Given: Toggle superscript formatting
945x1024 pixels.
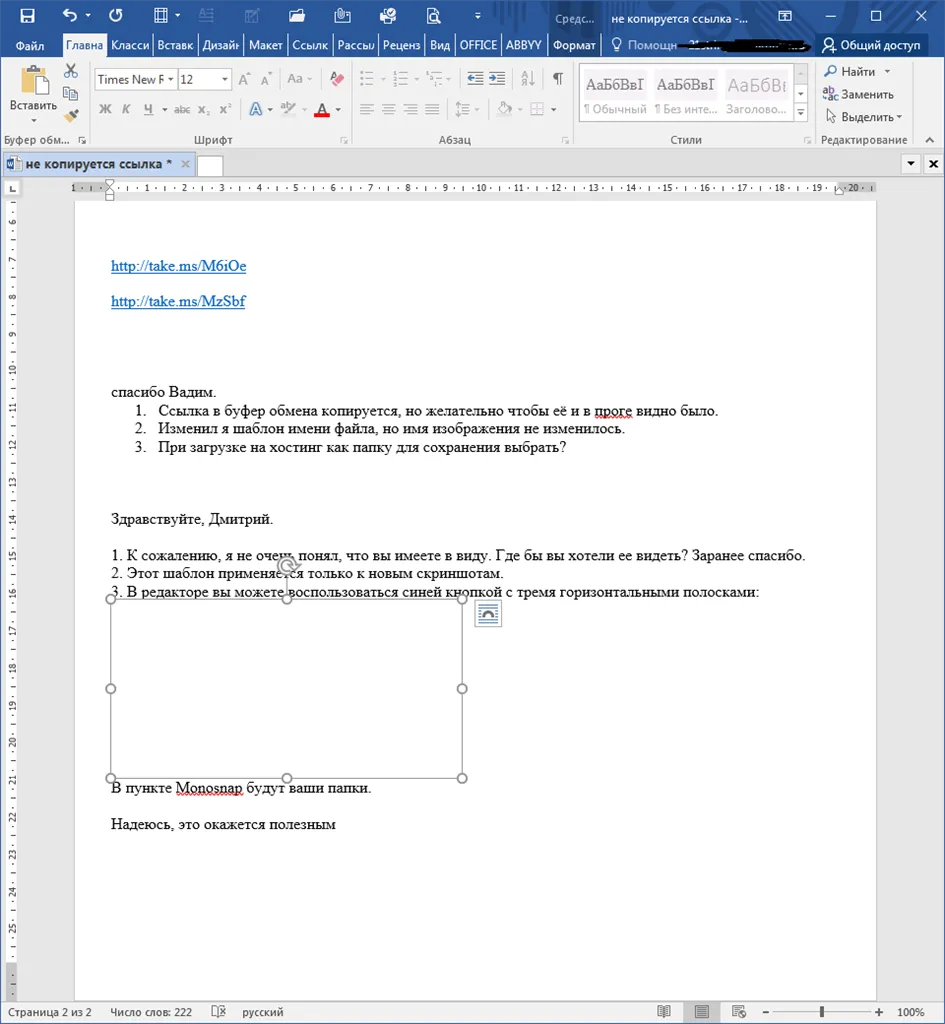Looking at the screenshot, I should pyautogui.click(x=225, y=109).
